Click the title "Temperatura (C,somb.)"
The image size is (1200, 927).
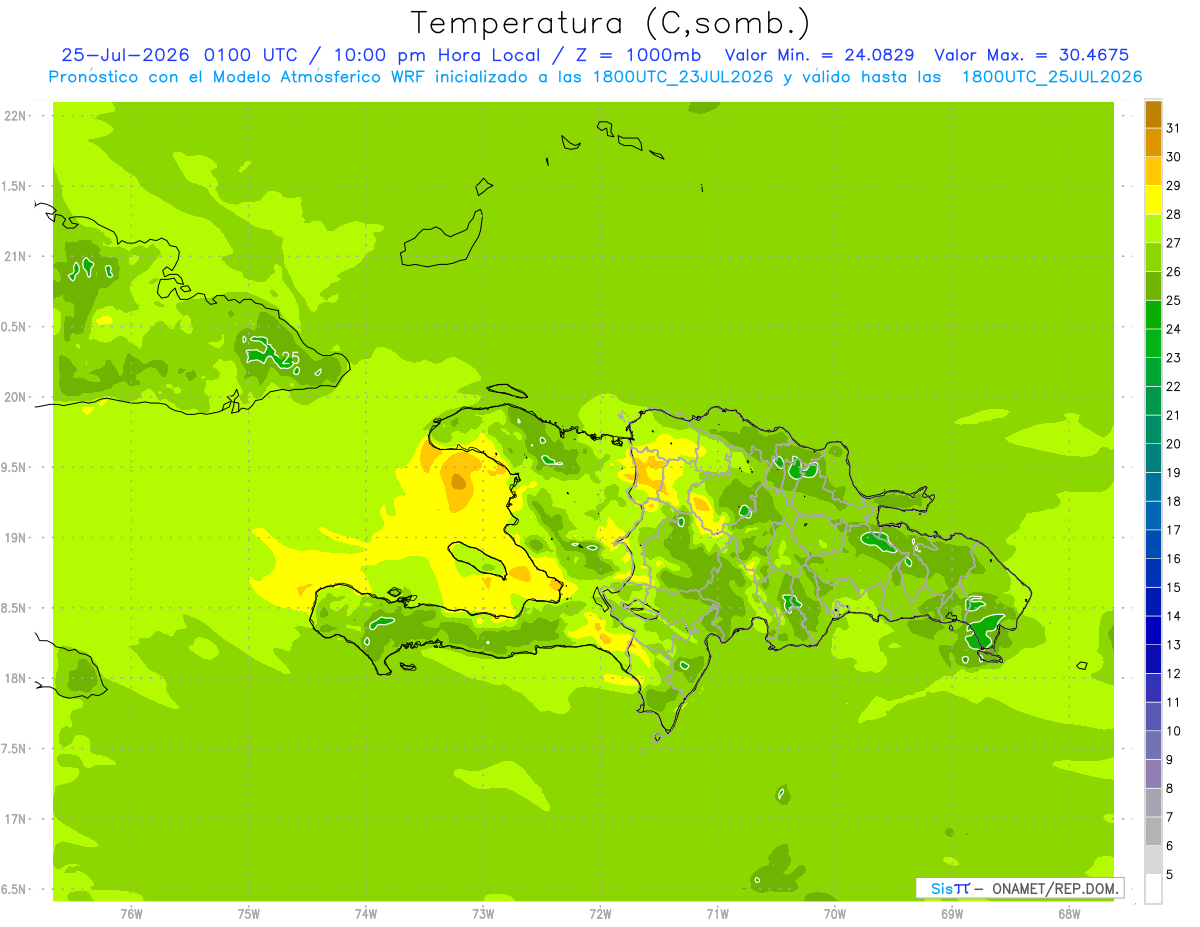point(611,23)
